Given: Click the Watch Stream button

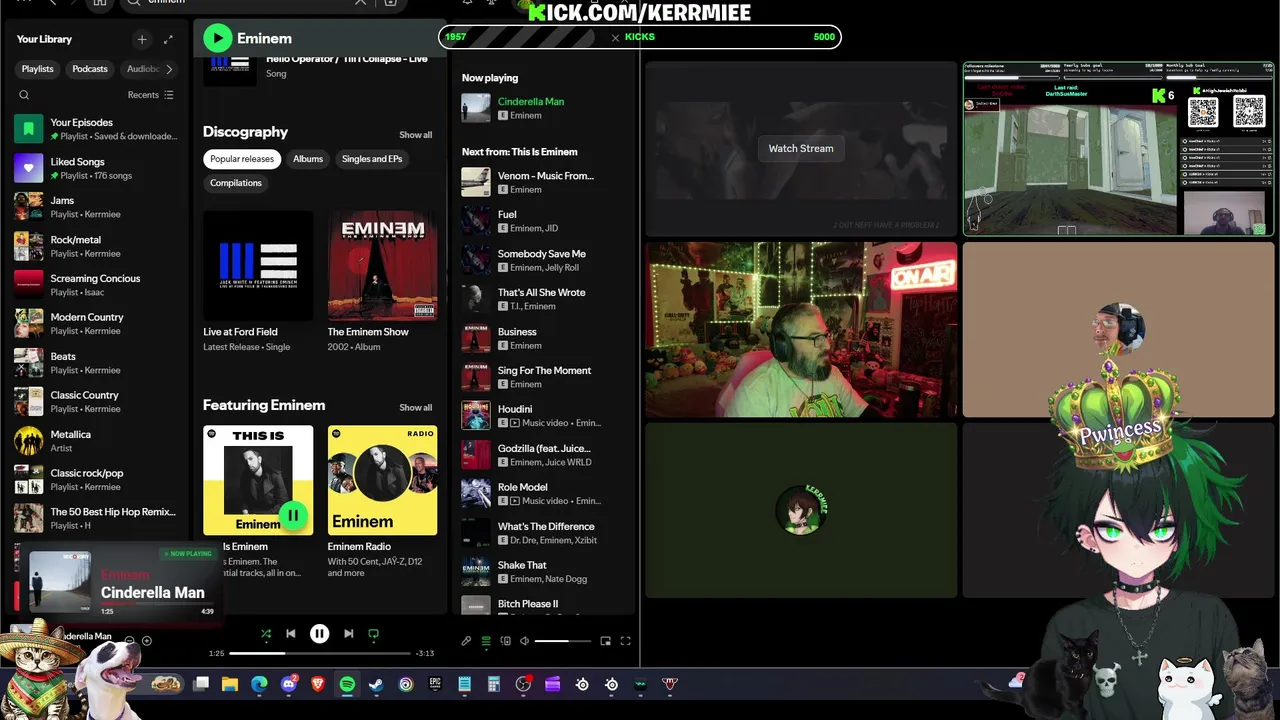Looking at the screenshot, I should point(801,148).
